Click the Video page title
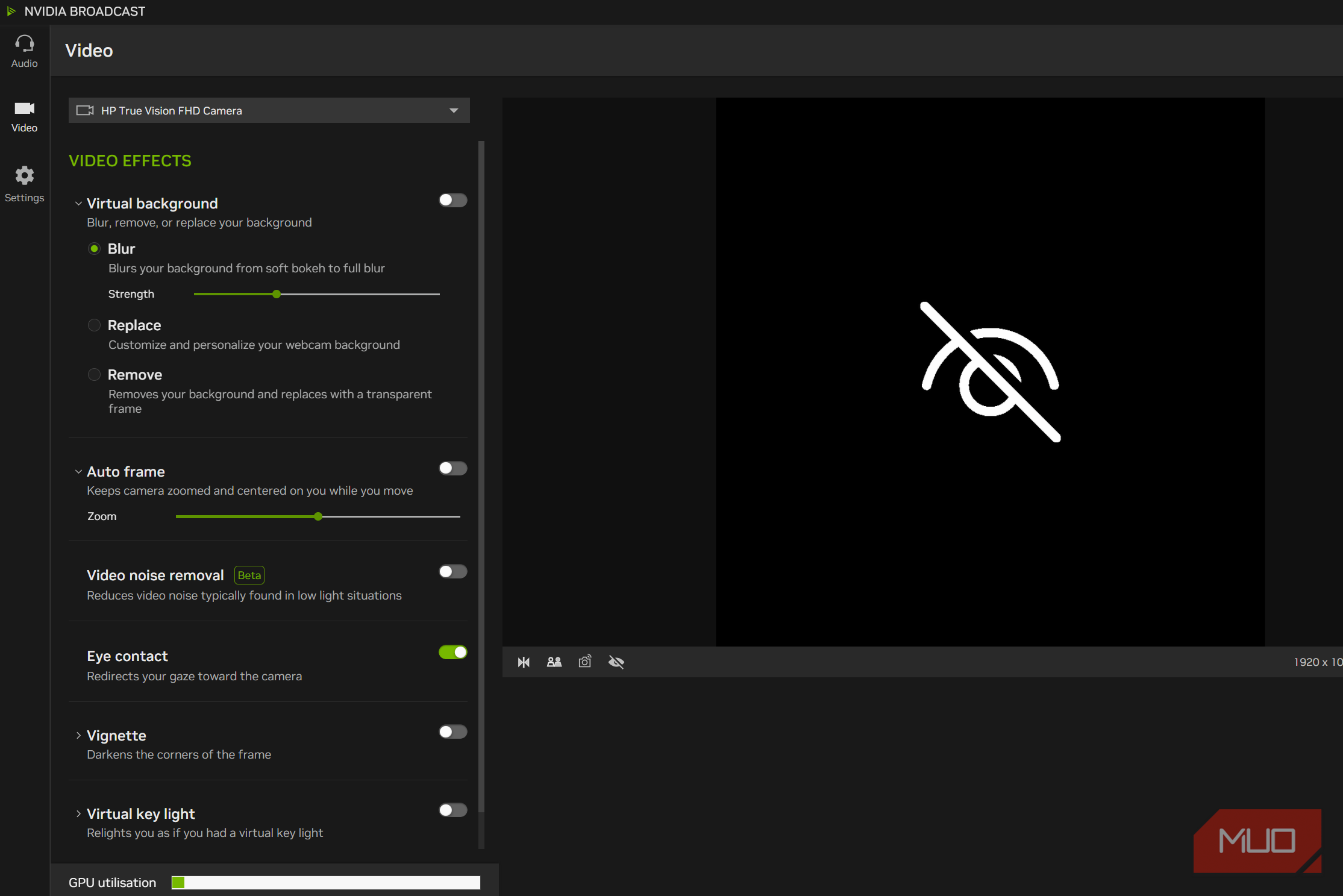1343x896 pixels. (x=89, y=50)
